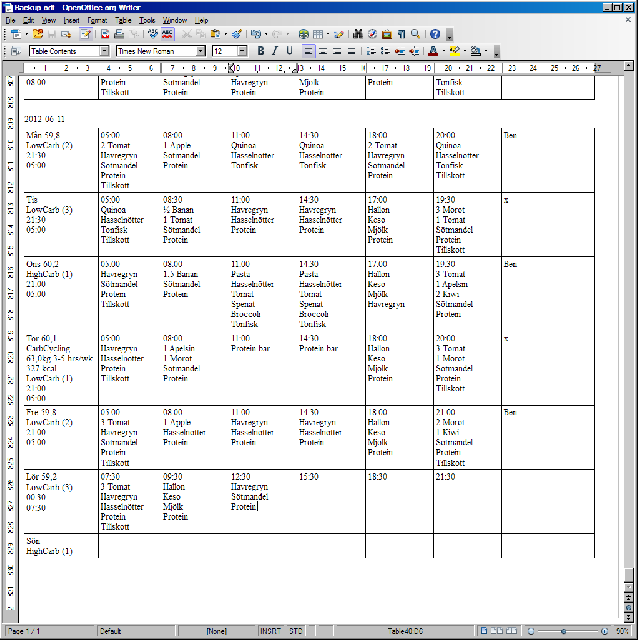This screenshot has width=638, height=640.
Task: Show the Draw functions toolbar
Action: [x=338, y=34]
